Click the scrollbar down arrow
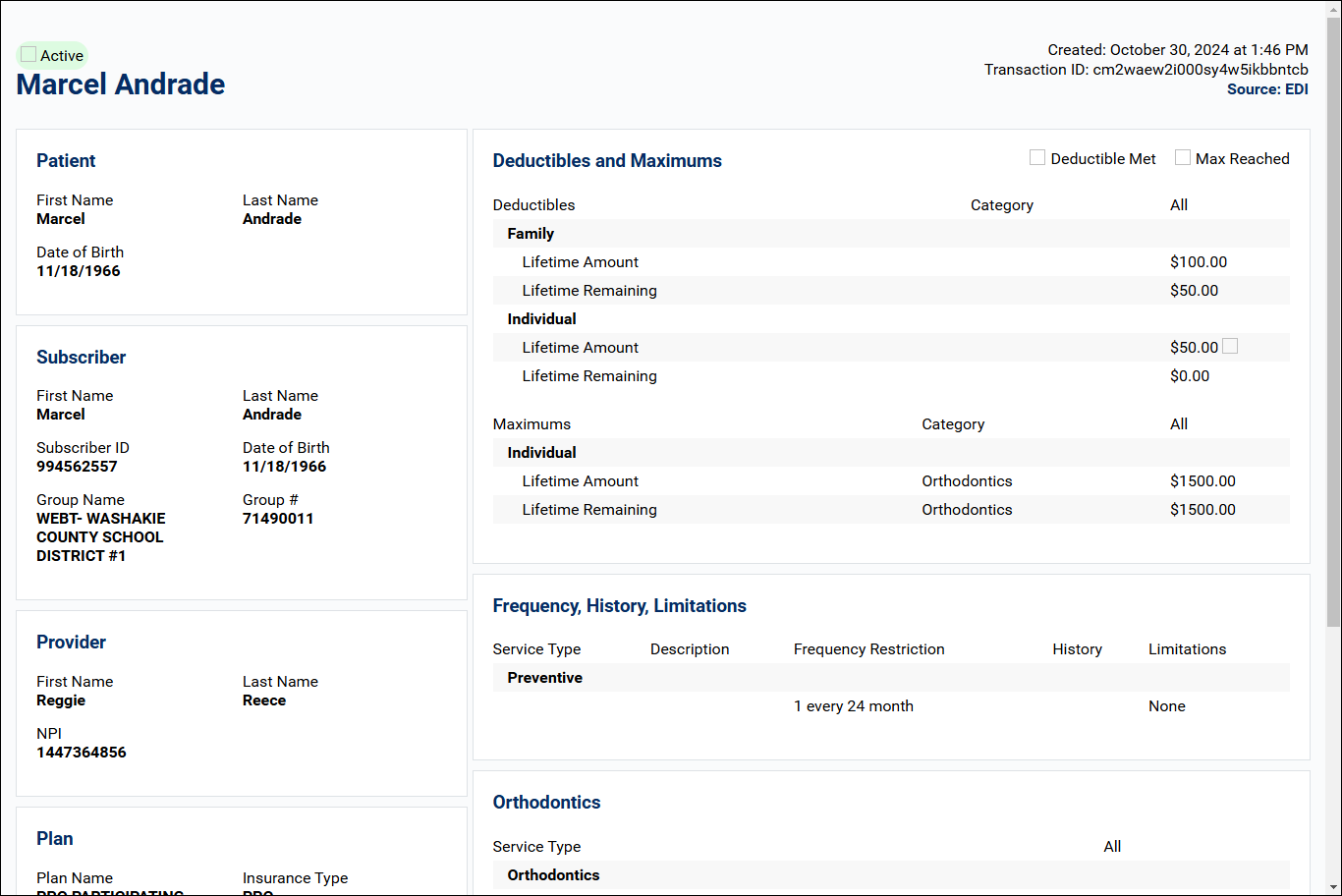The image size is (1342, 896). (x=1334, y=887)
